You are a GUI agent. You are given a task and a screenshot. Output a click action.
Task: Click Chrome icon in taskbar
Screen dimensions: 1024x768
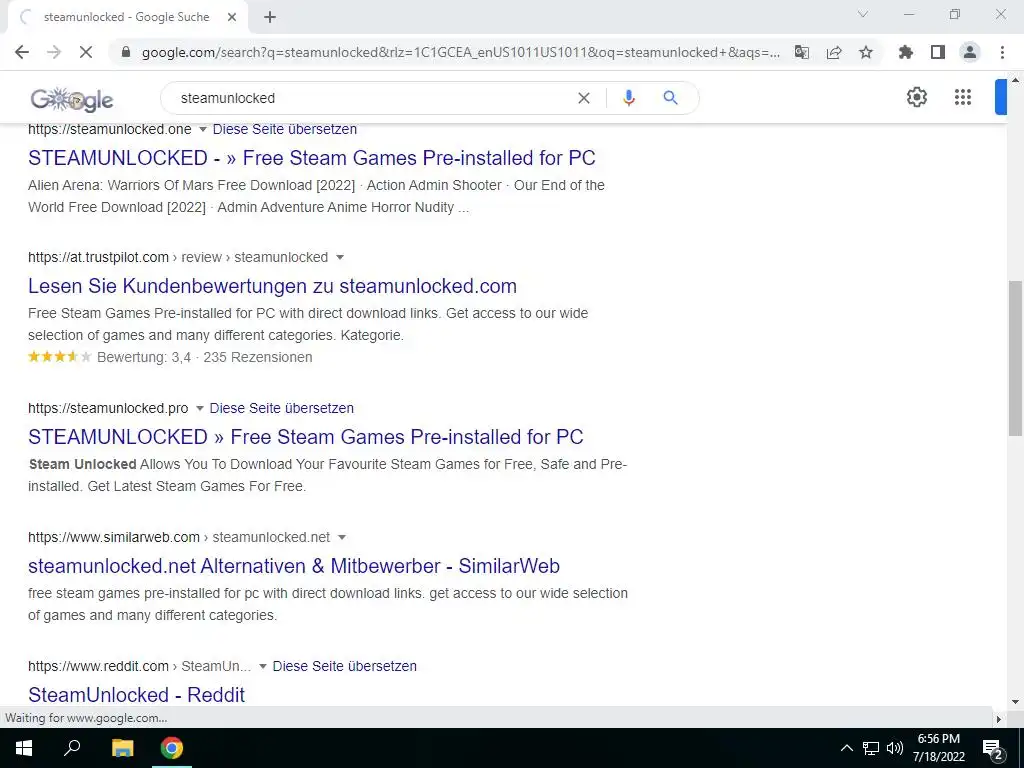pos(172,748)
